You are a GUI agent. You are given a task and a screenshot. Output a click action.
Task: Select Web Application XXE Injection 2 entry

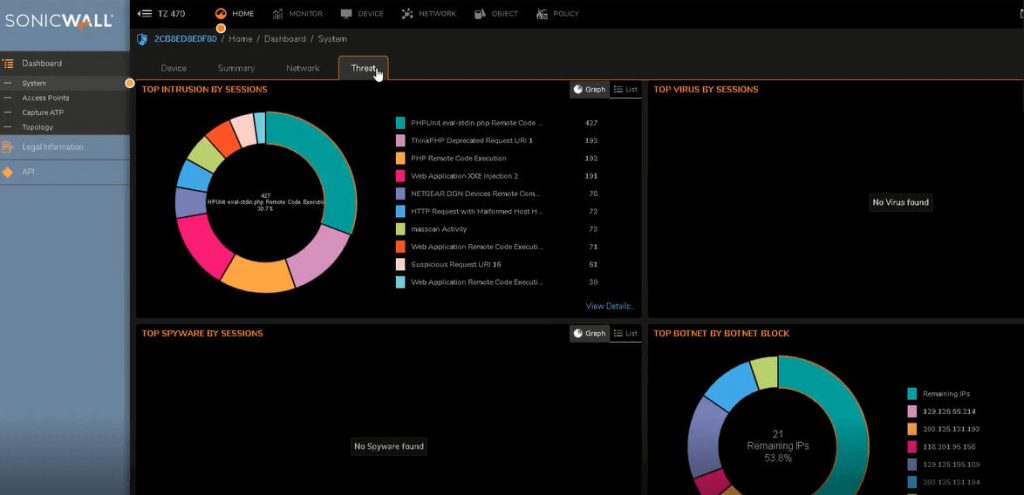pos(464,176)
